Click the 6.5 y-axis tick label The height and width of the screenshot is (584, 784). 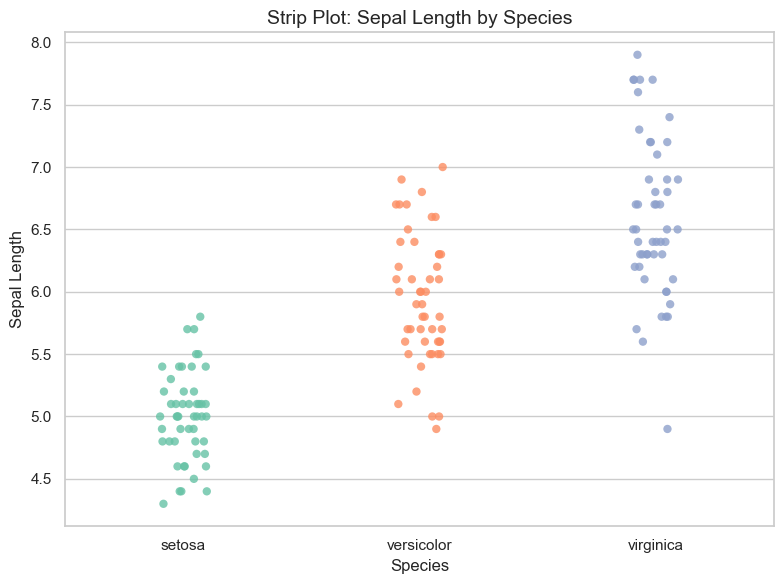pyautogui.click(x=41, y=230)
